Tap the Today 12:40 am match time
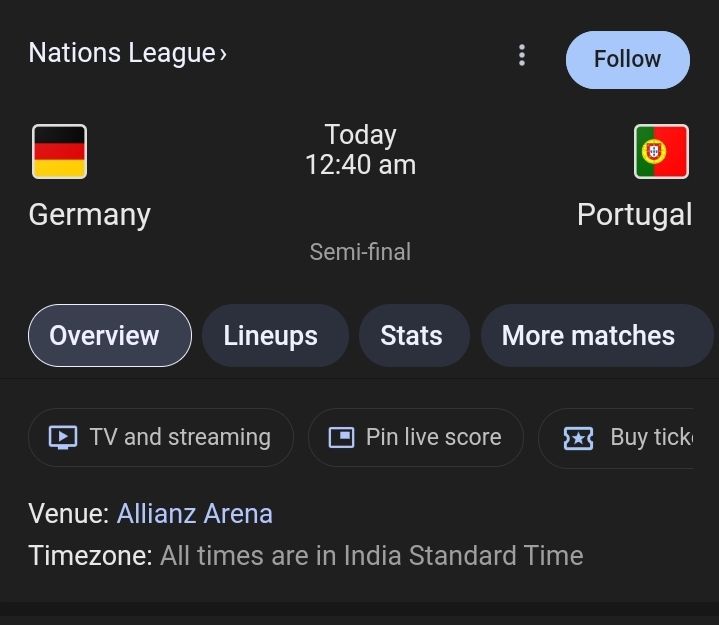The image size is (719, 625). tap(360, 149)
